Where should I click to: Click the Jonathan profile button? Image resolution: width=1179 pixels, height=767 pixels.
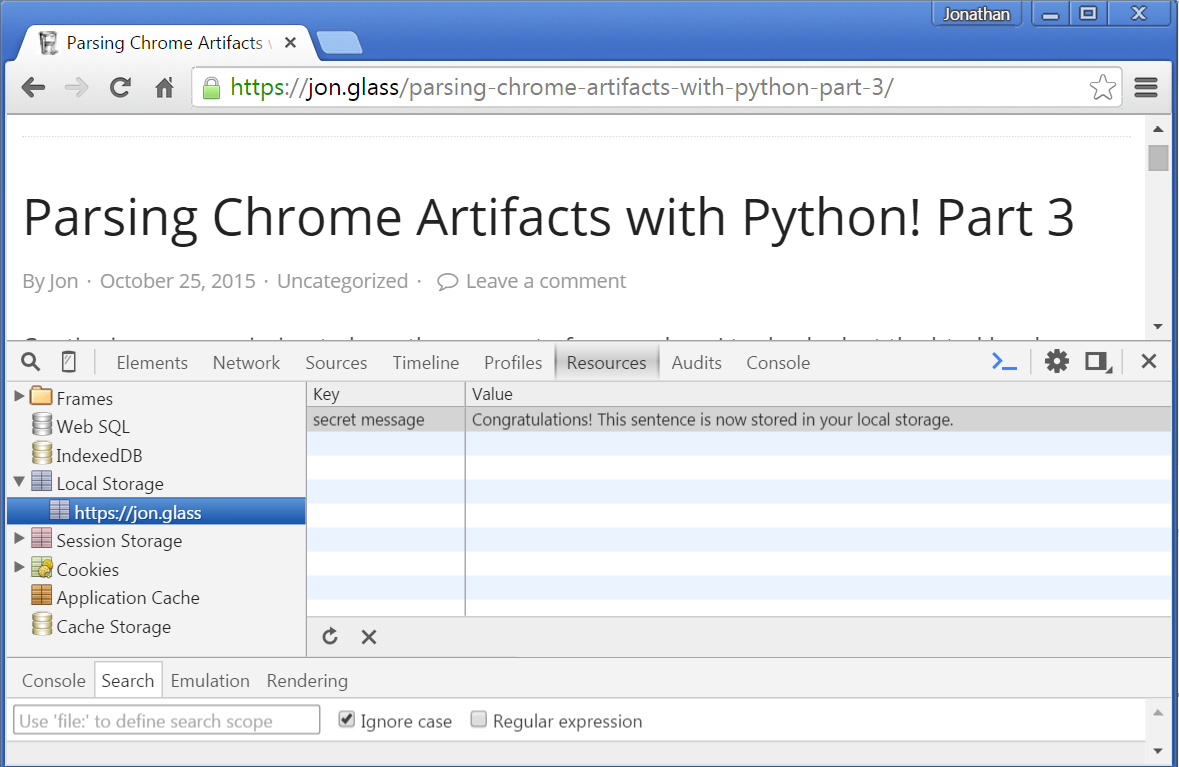[x=976, y=14]
